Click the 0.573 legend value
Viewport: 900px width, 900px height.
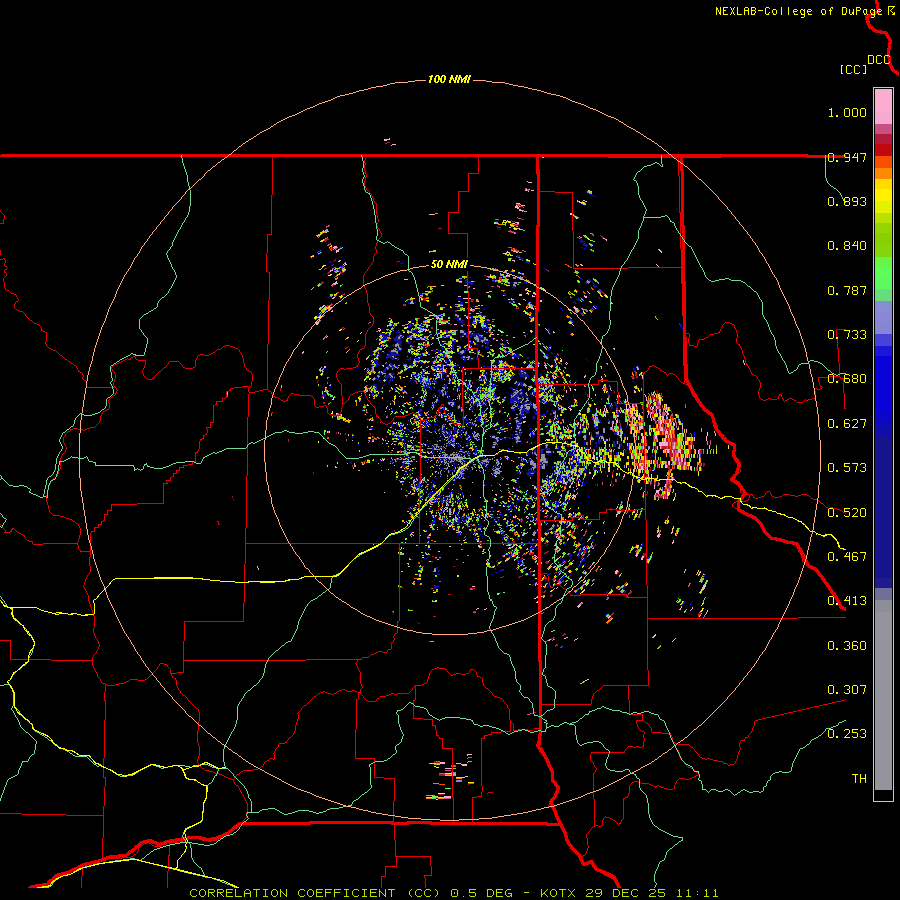[x=847, y=468]
